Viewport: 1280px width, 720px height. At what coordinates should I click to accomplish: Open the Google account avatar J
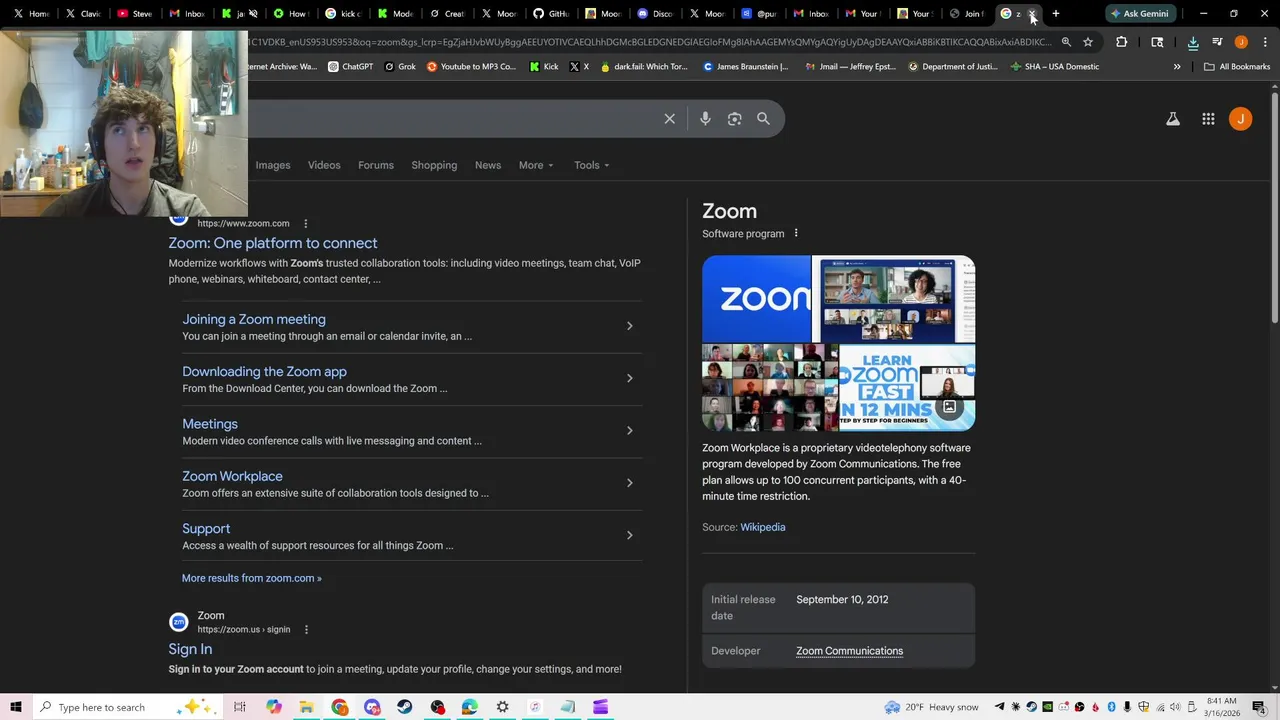1240,119
